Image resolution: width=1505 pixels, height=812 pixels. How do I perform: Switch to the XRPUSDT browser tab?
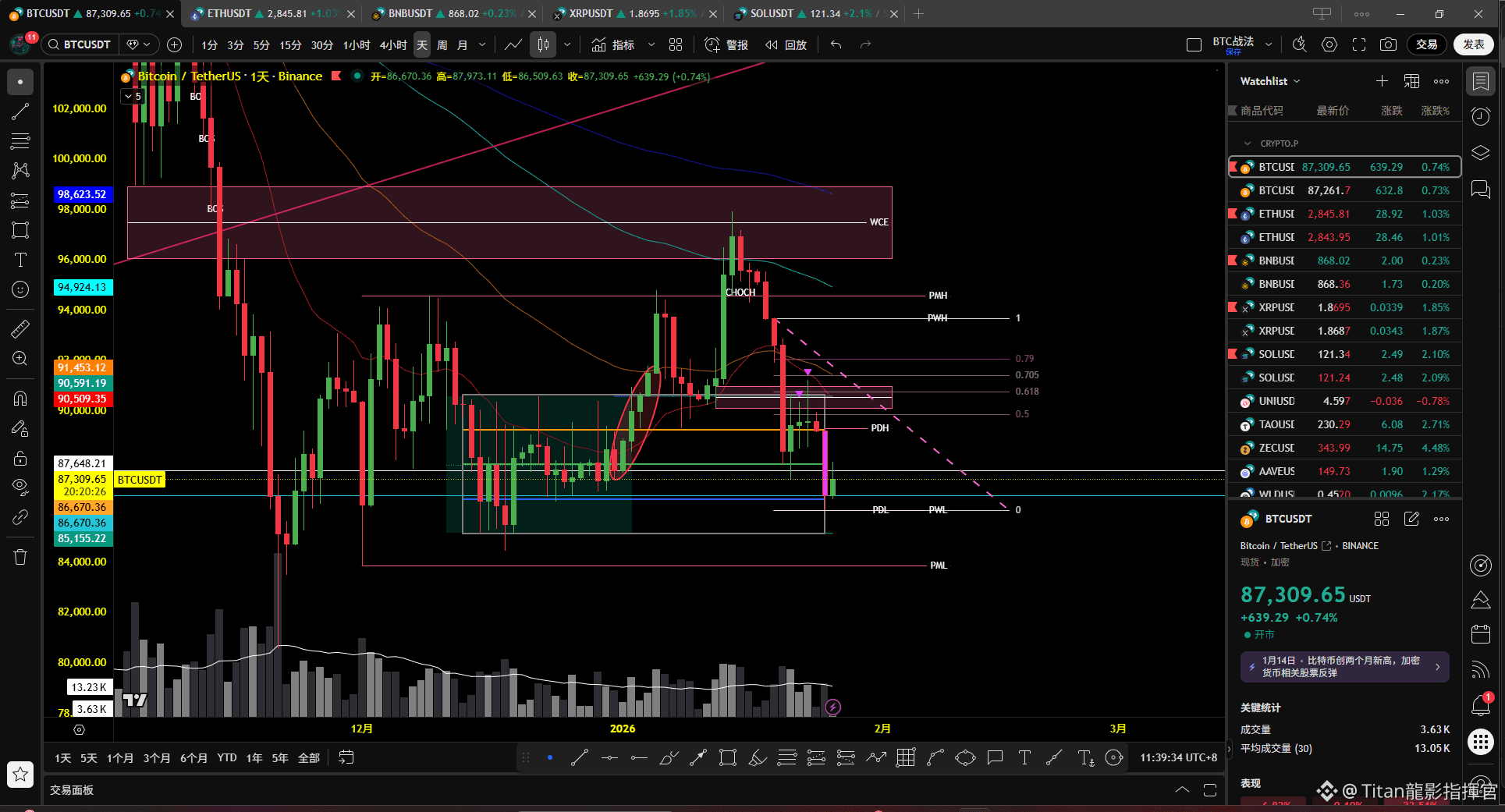click(x=634, y=14)
